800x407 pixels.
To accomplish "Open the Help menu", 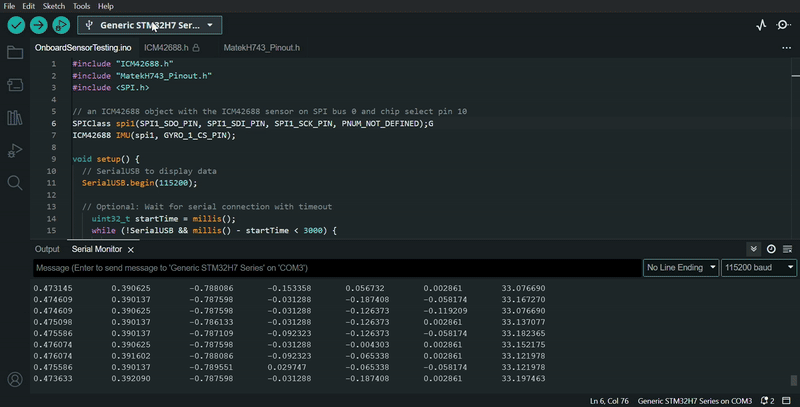I will (106, 6).
